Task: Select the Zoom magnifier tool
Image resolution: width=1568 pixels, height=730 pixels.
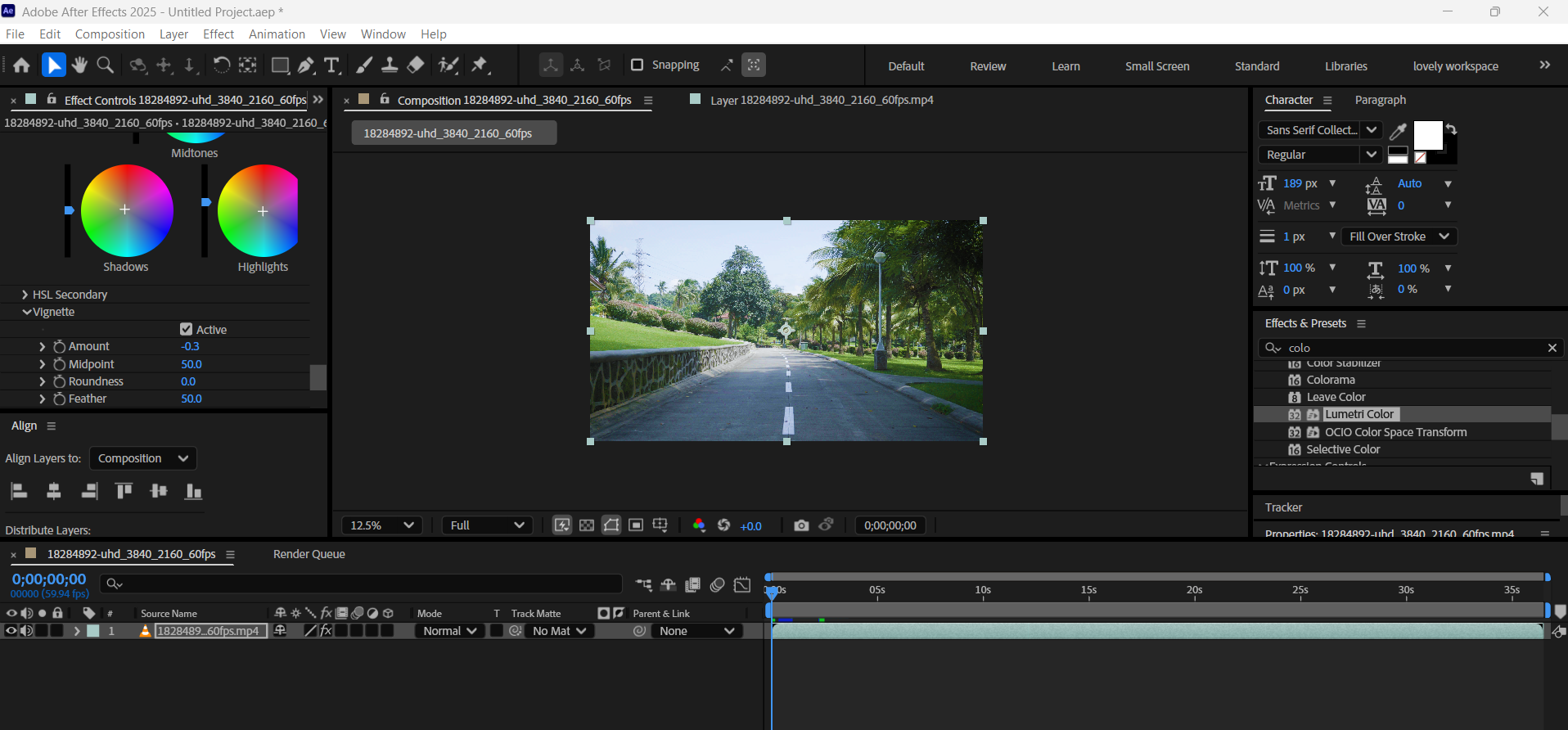Action: (106, 65)
